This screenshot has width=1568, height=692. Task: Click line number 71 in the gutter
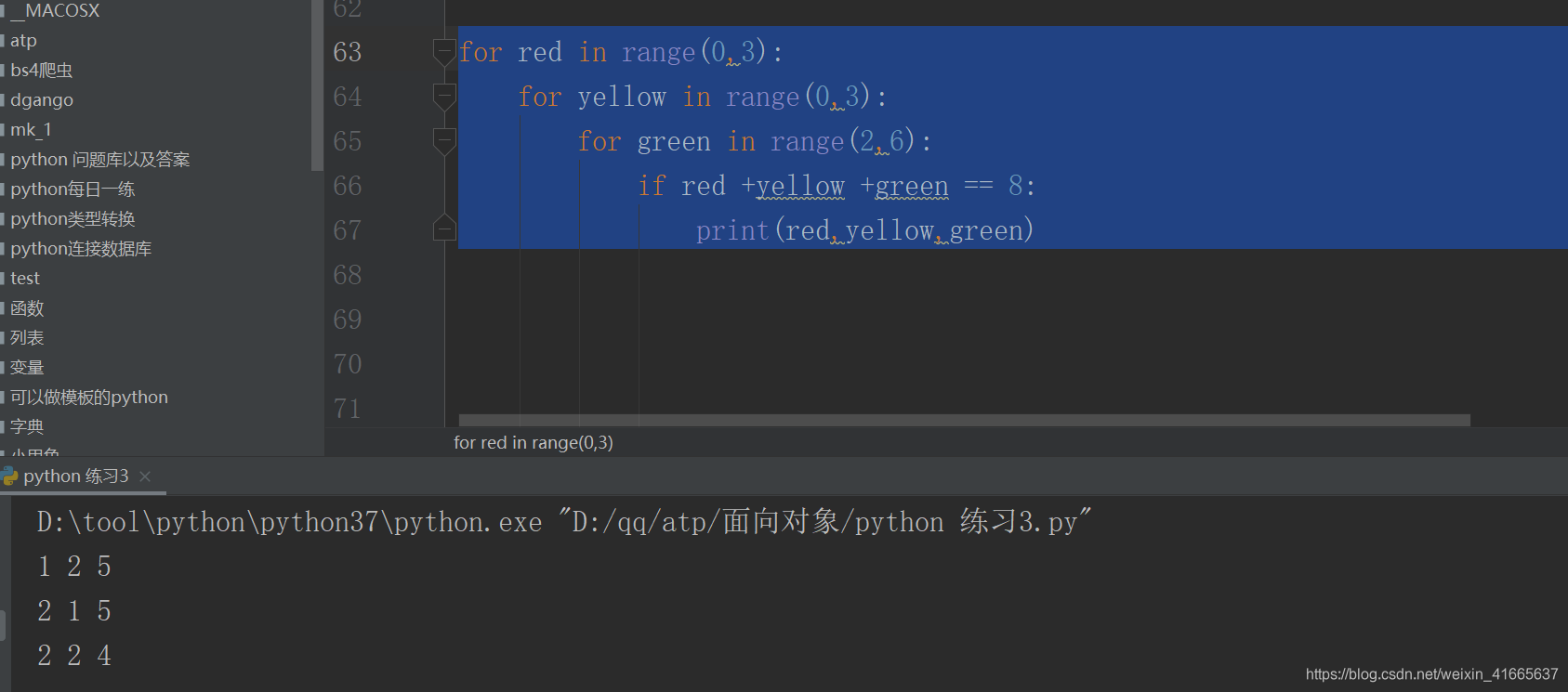tap(348, 409)
